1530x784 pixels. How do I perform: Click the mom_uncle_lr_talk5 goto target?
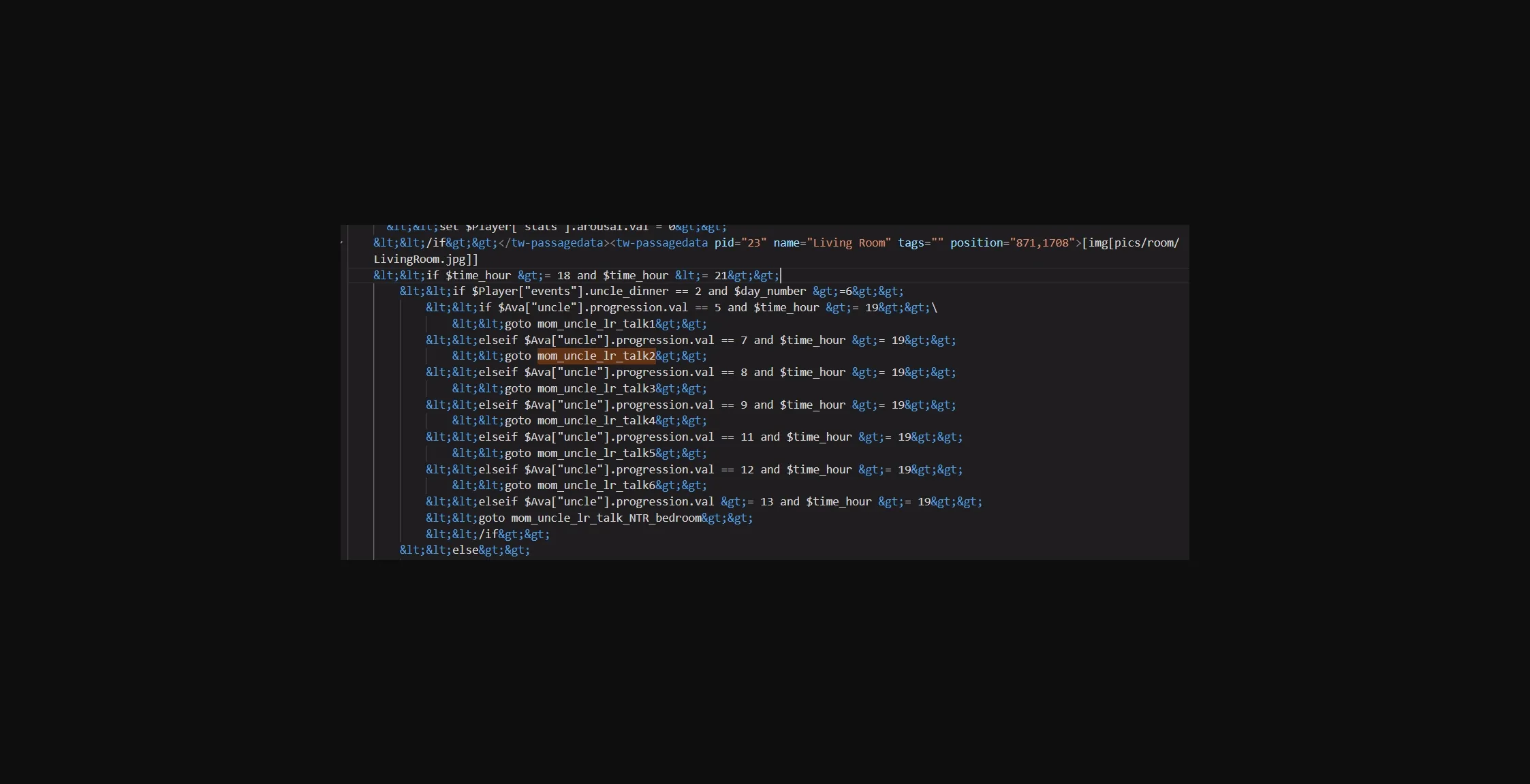pos(596,453)
